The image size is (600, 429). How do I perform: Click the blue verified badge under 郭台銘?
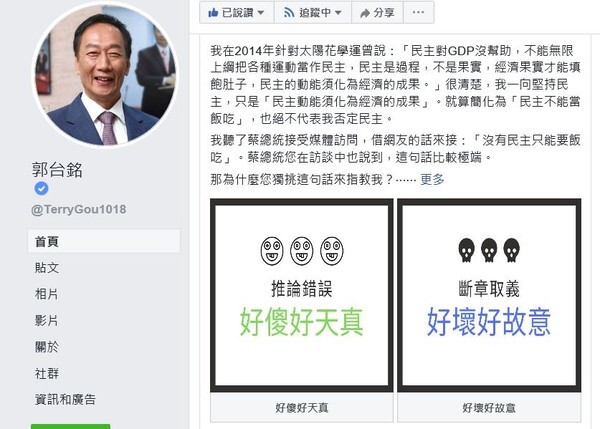coord(41,188)
